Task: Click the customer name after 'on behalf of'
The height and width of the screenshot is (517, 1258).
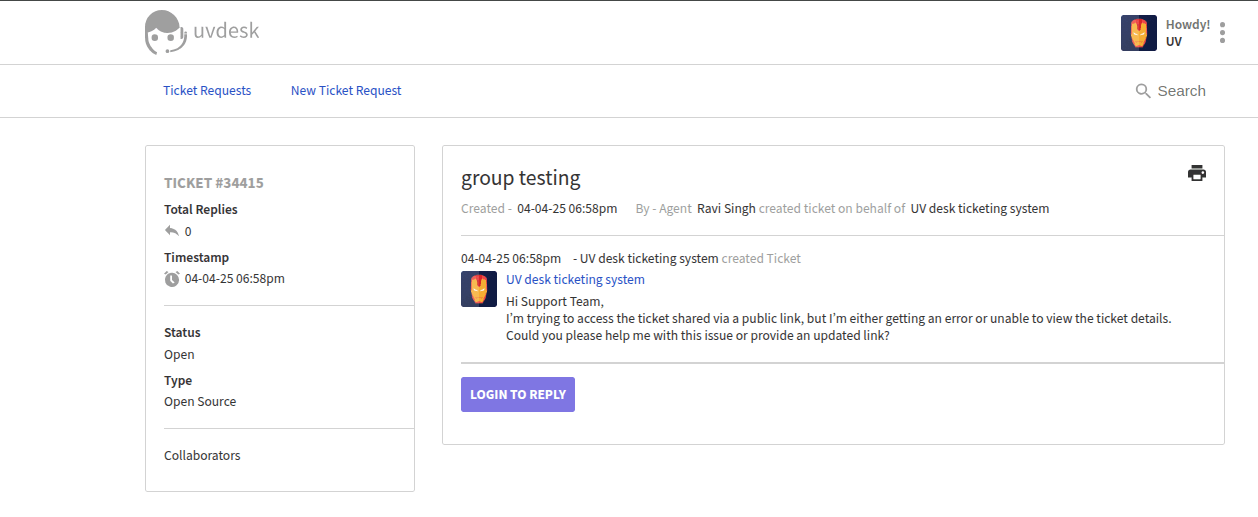Action: pyautogui.click(x=980, y=209)
